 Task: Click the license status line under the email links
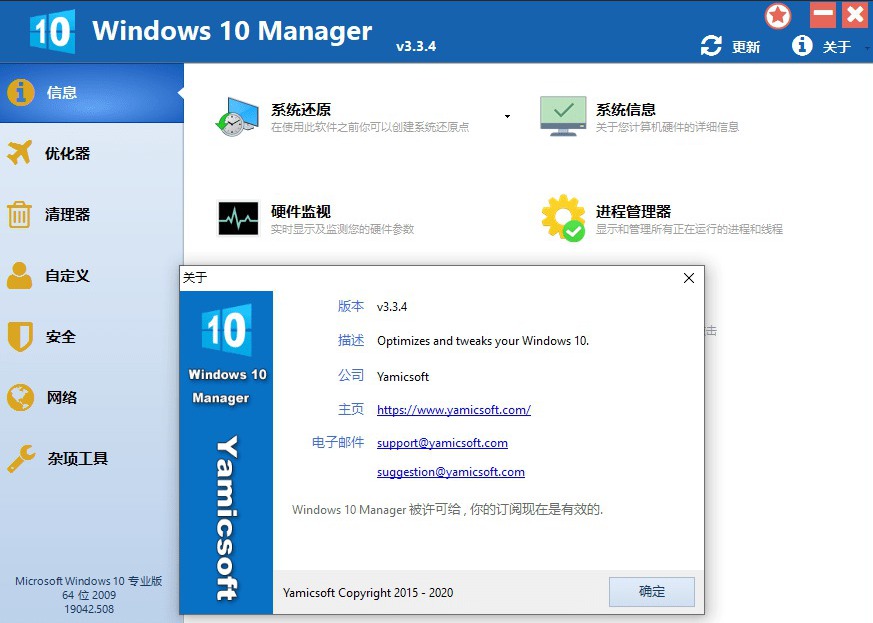pos(447,509)
